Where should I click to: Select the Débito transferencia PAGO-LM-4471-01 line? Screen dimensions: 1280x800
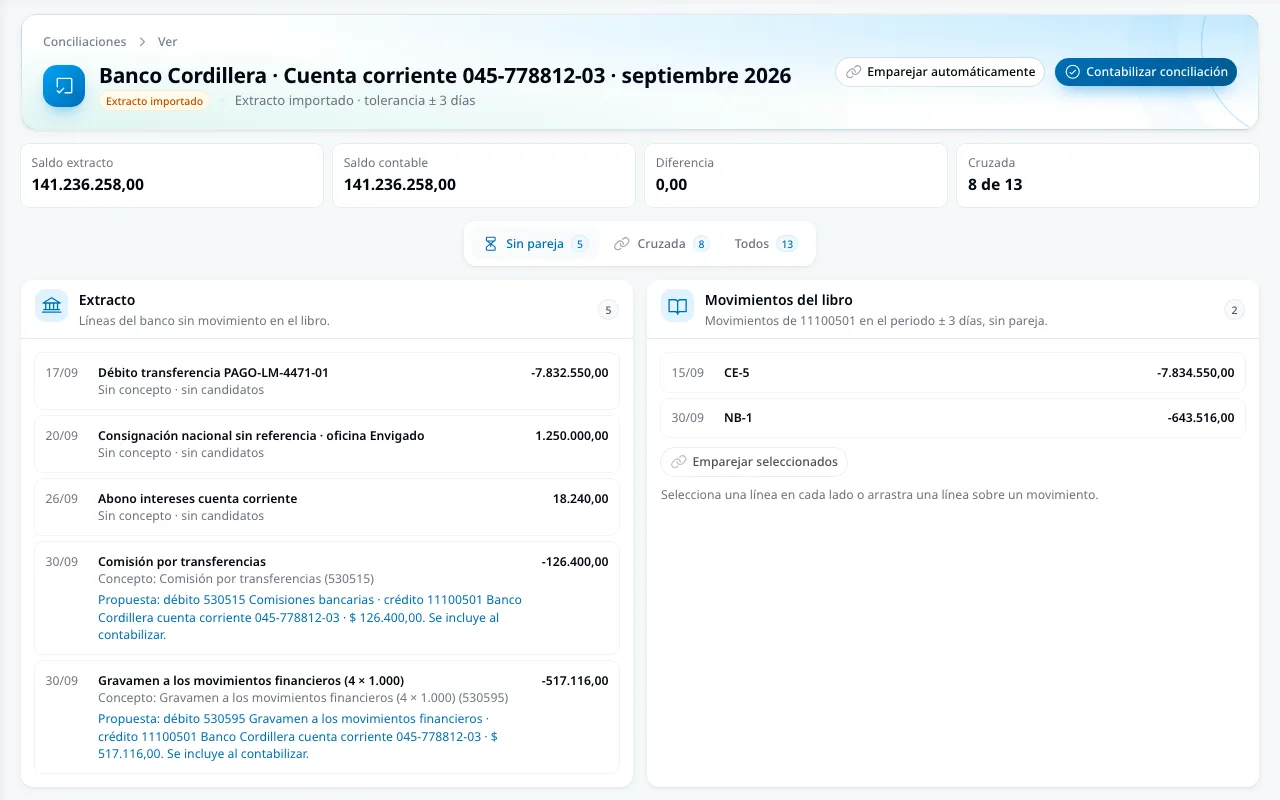(x=327, y=381)
